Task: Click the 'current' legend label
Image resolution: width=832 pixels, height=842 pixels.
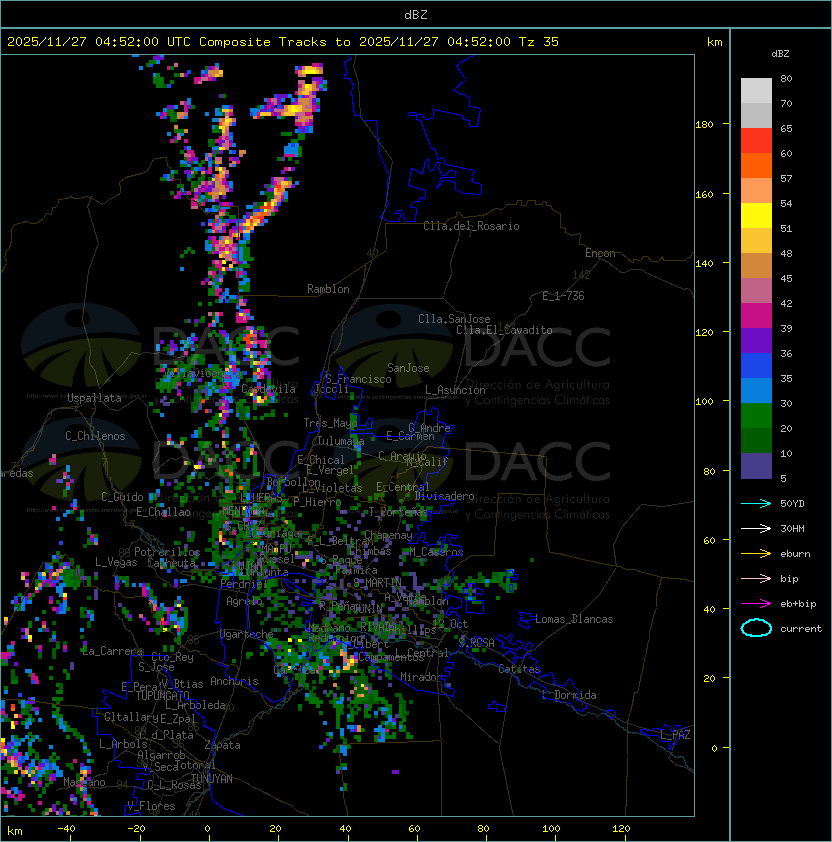Action: (801, 629)
